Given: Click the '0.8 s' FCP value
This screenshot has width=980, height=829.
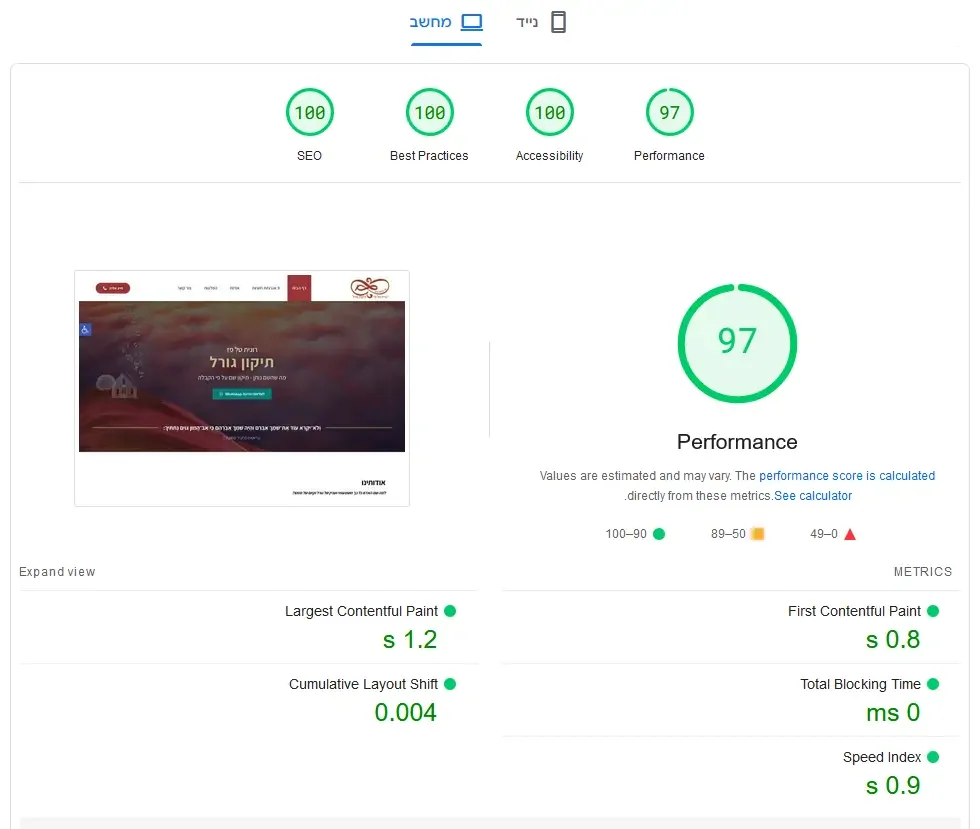Looking at the screenshot, I should pyautogui.click(x=893, y=640).
